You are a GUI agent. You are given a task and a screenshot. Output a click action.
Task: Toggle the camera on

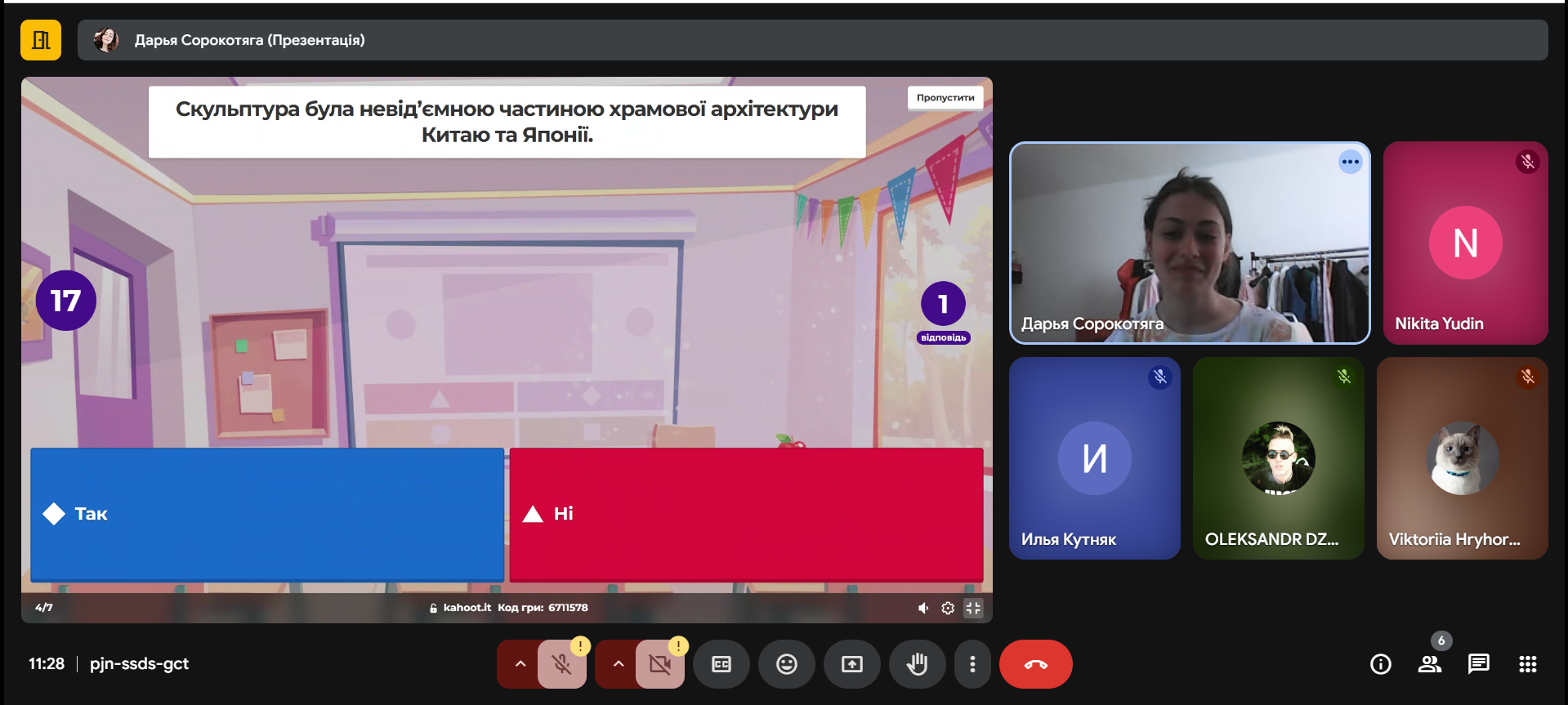point(659,664)
